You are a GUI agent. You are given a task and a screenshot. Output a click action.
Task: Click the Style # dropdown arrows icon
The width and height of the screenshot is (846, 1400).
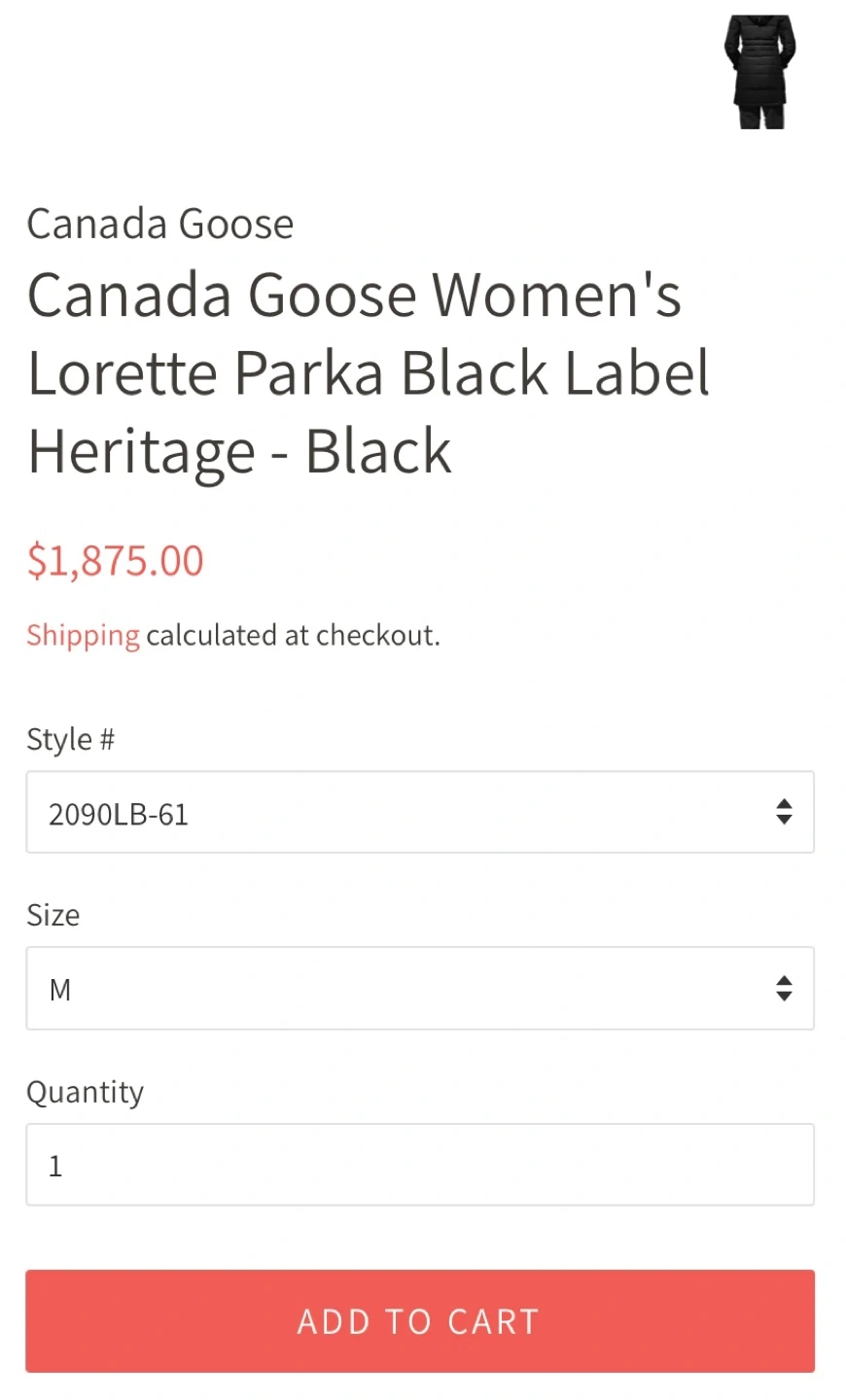784,812
